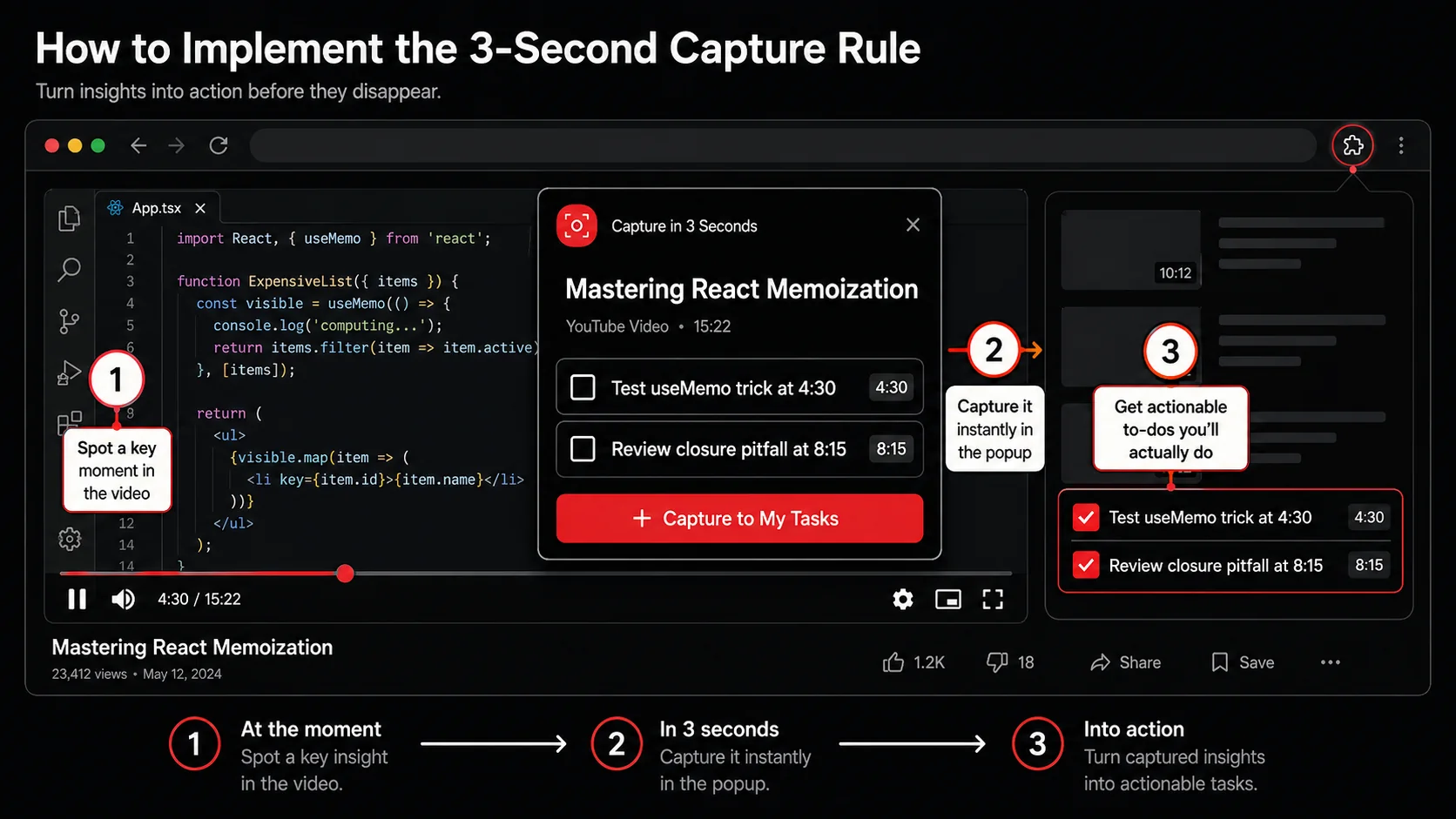
Task: Mute the video volume speaker icon
Action: tap(123, 599)
